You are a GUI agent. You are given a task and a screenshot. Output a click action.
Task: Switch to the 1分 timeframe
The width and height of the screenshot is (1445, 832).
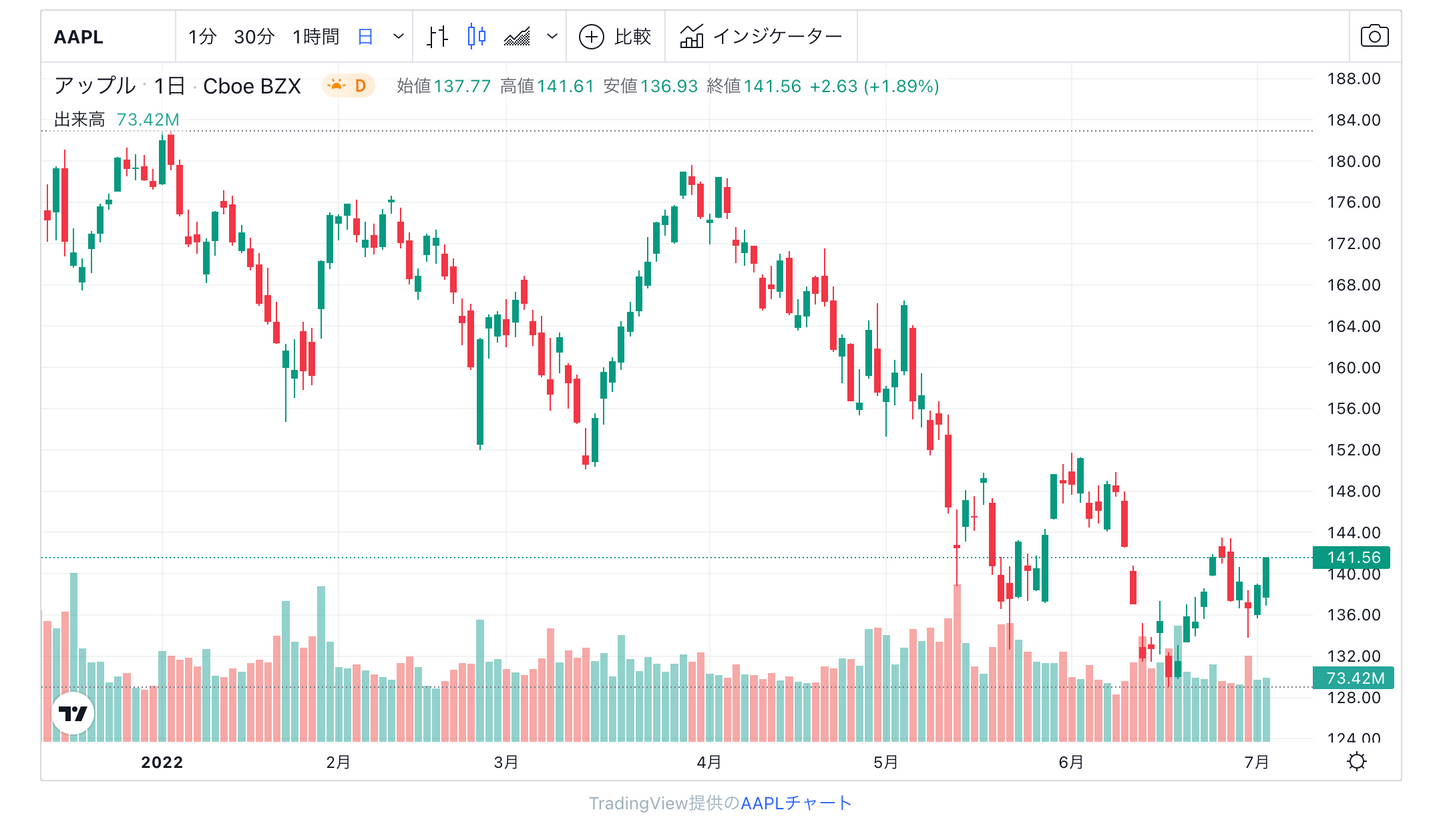point(200,35)
